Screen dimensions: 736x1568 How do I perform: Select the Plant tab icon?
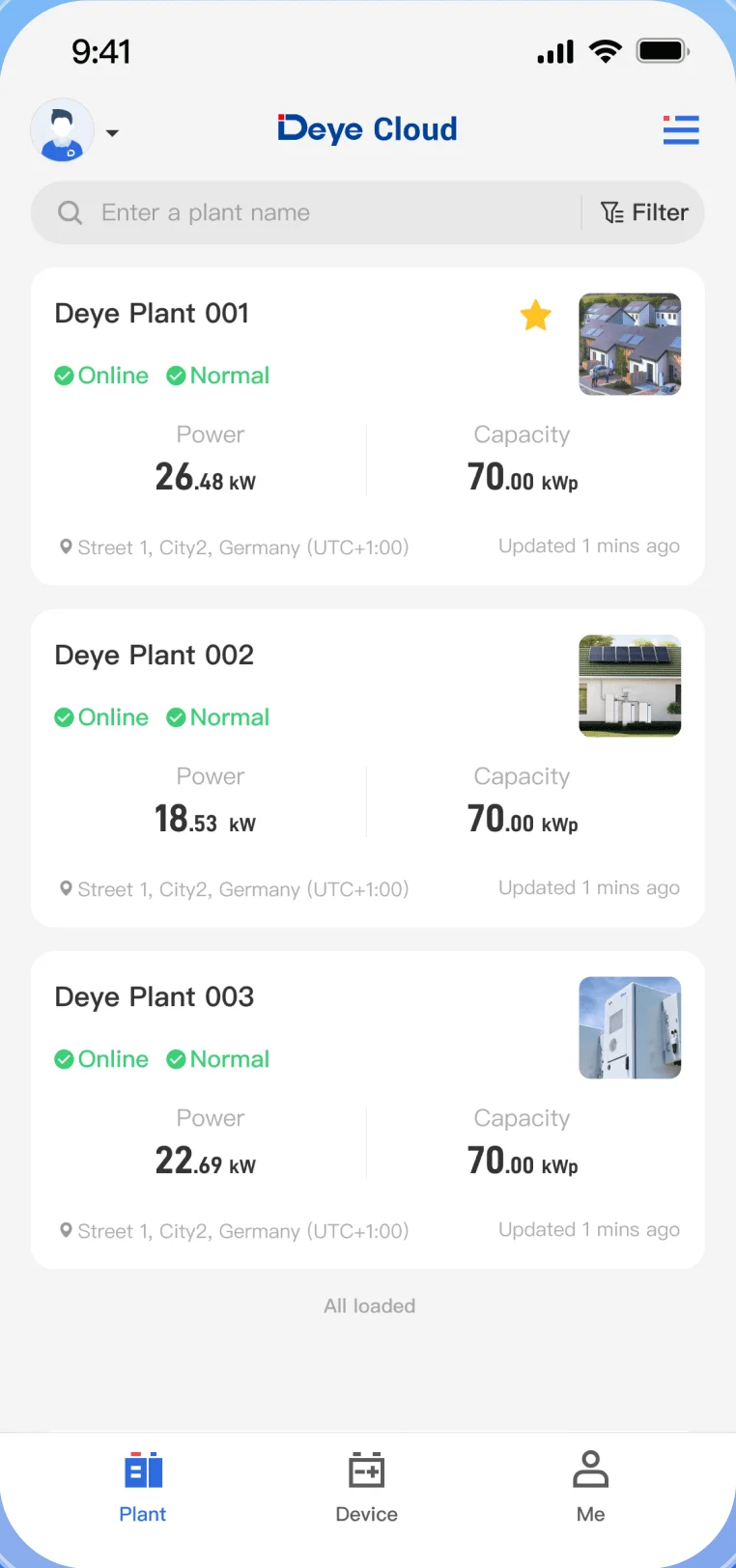tap(143, 1471)
